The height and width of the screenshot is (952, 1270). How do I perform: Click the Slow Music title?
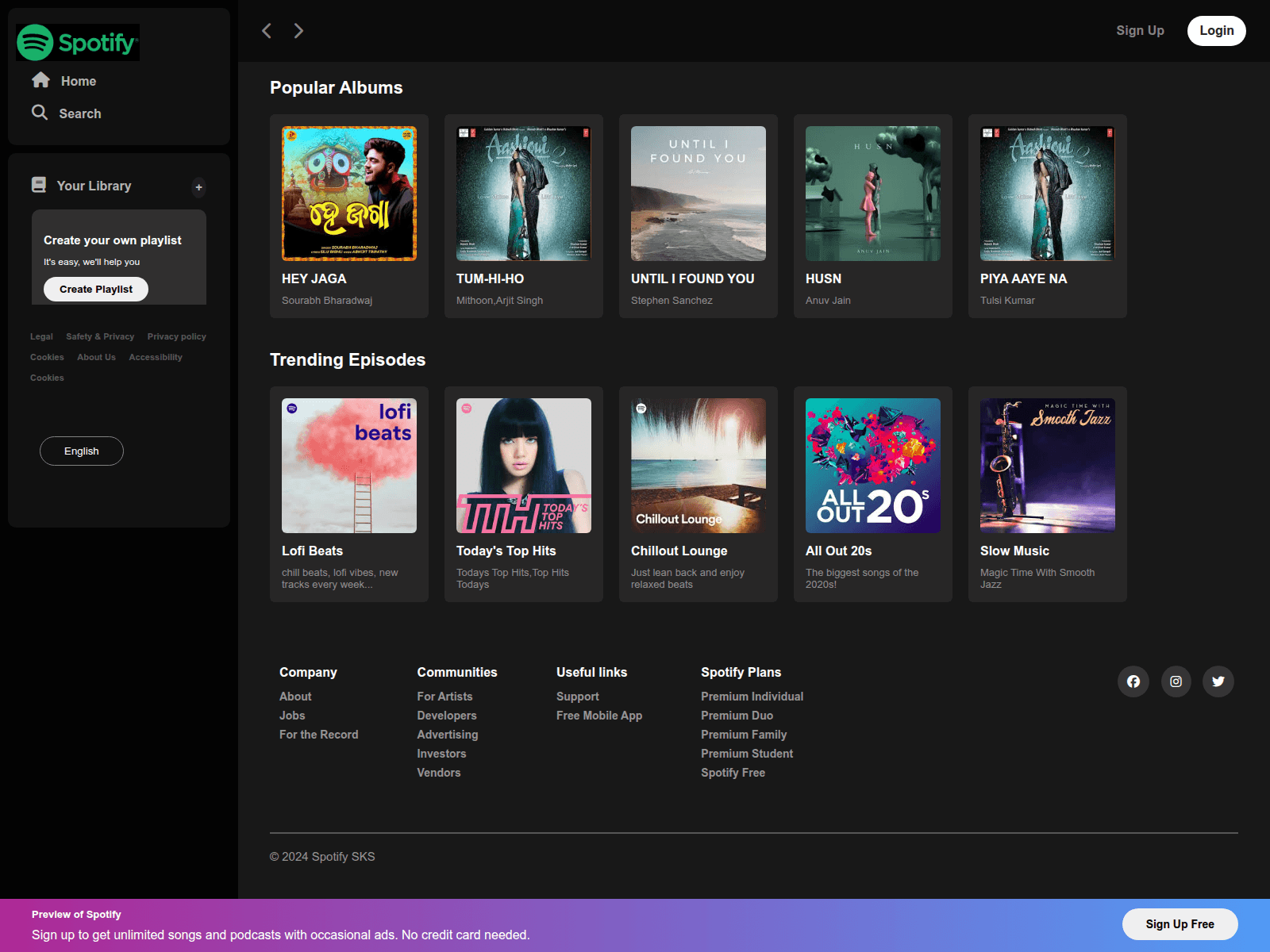tap(1014, 551)
